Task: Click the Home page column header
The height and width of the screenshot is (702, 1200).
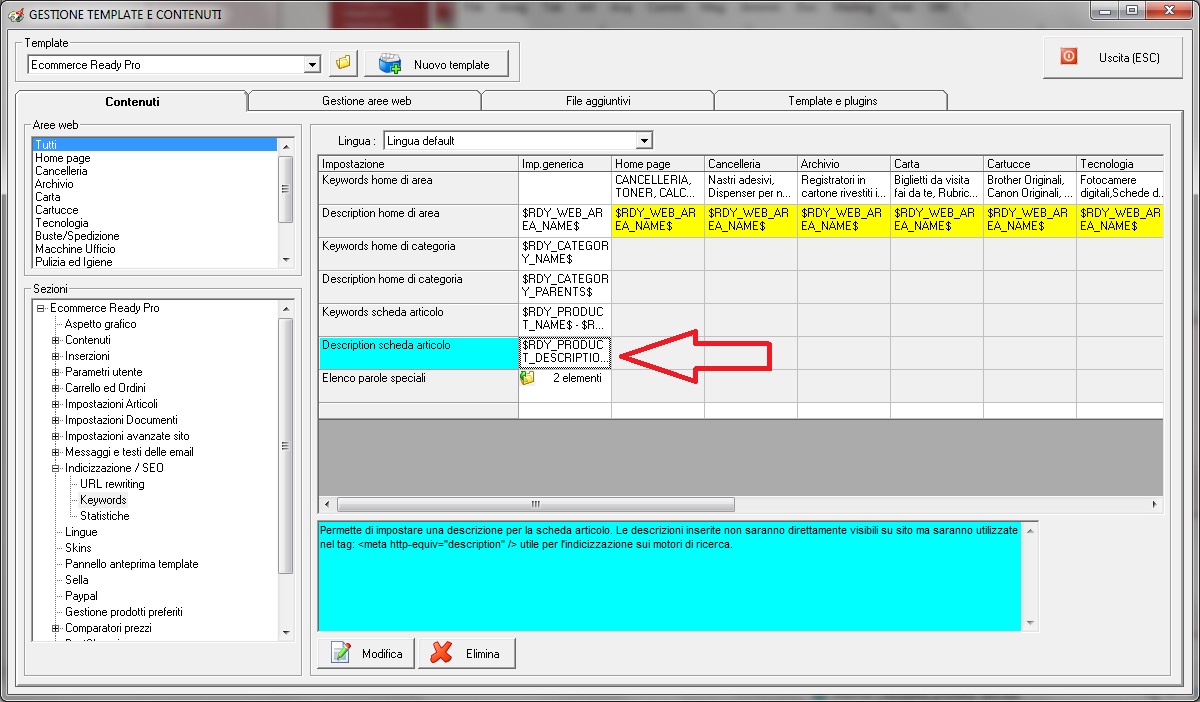Action: (x=658, y=164)
